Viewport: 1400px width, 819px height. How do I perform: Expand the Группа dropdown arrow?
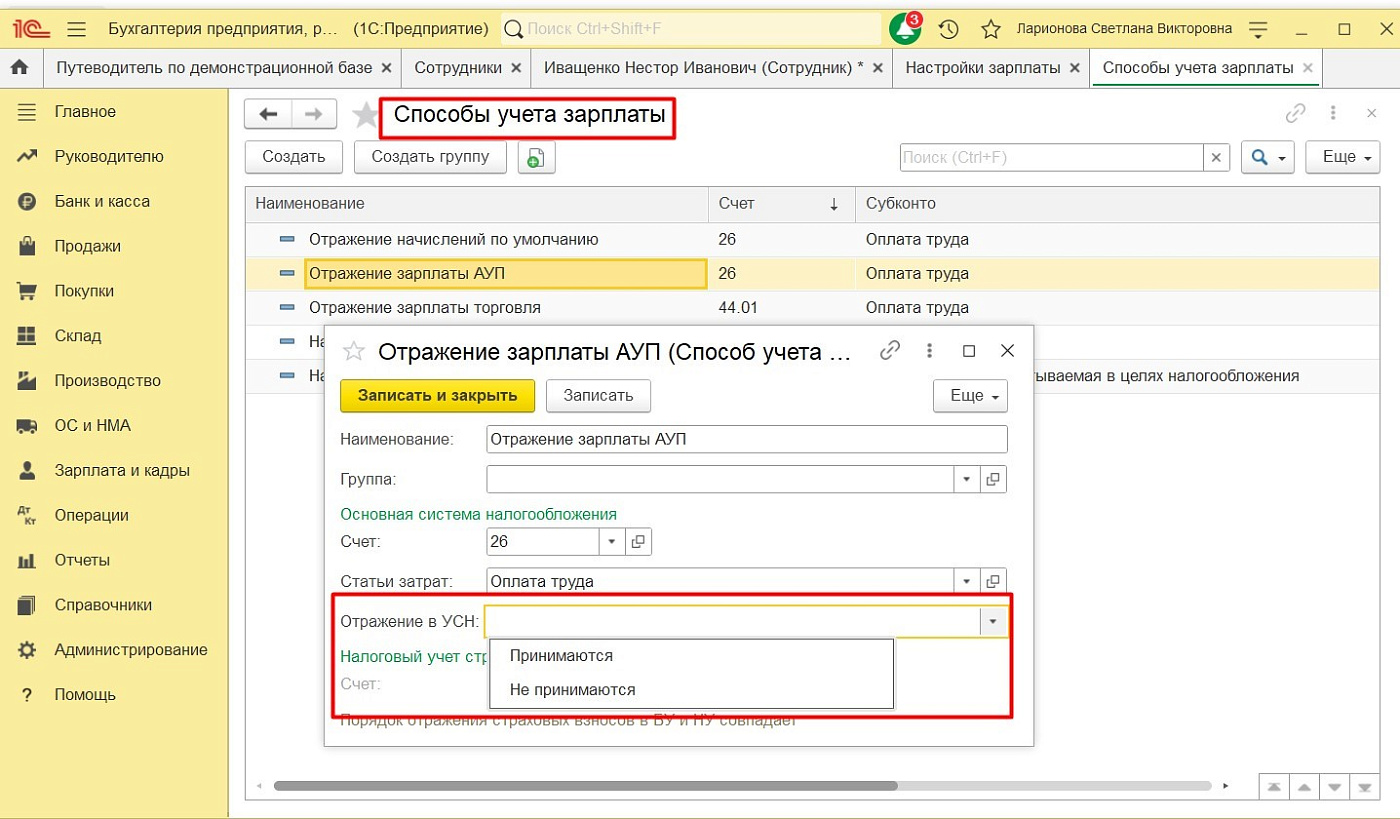pyautogui.click(x=966, y=480)
